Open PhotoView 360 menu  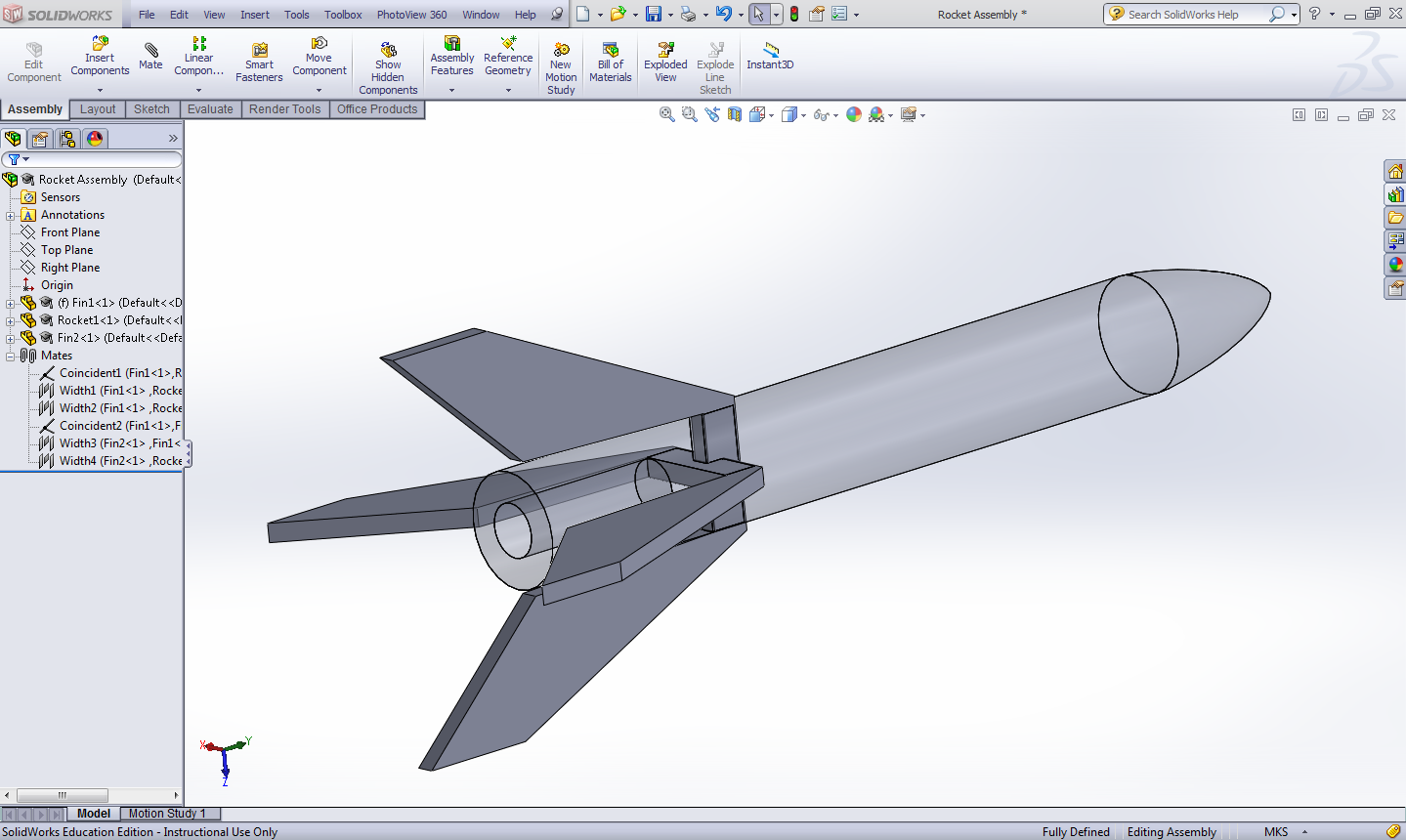coord(411,15)
